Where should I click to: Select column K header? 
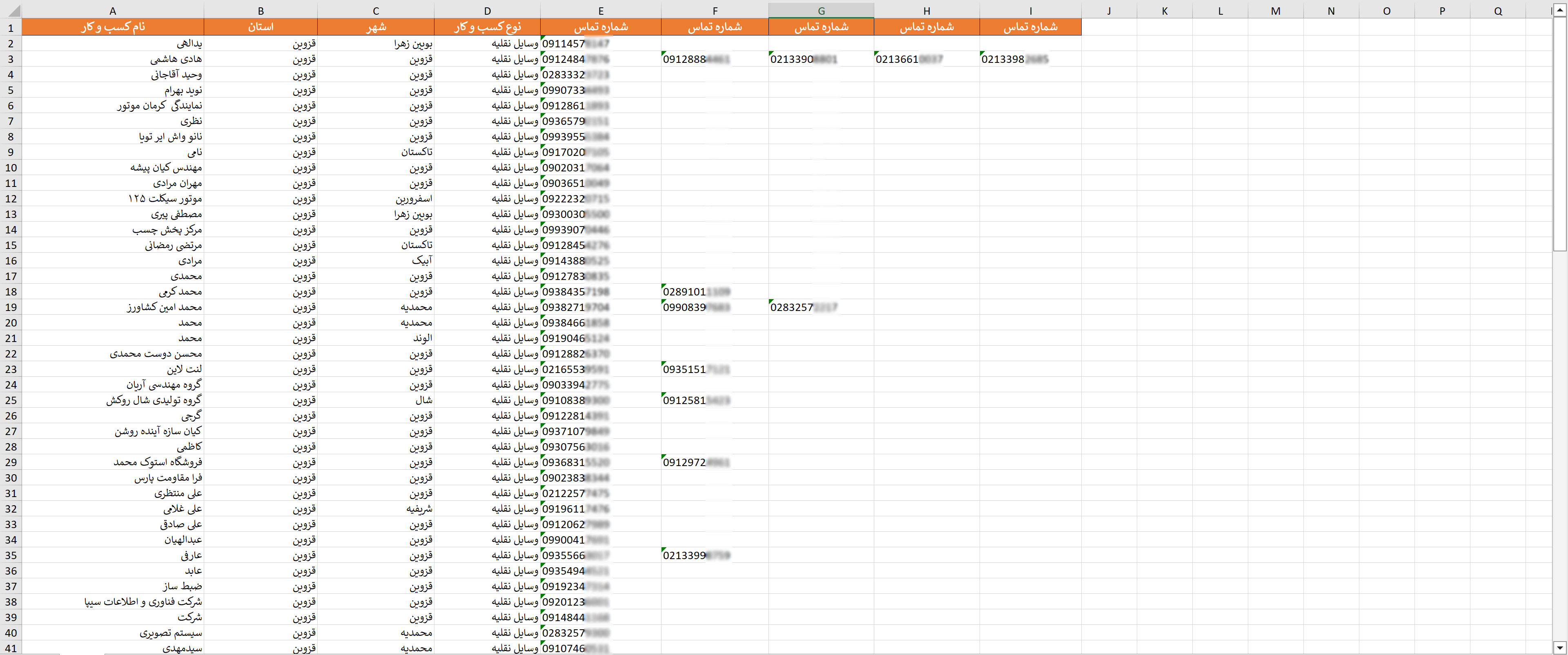1165,10
